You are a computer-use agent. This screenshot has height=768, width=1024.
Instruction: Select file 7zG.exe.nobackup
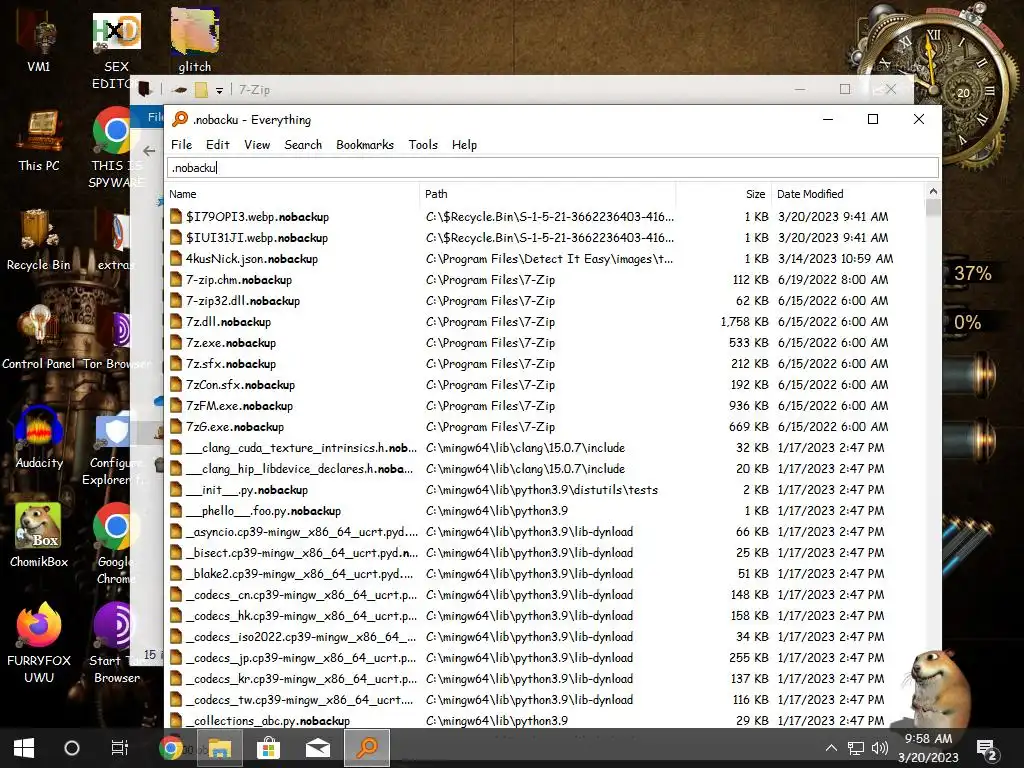pos(234,426)
